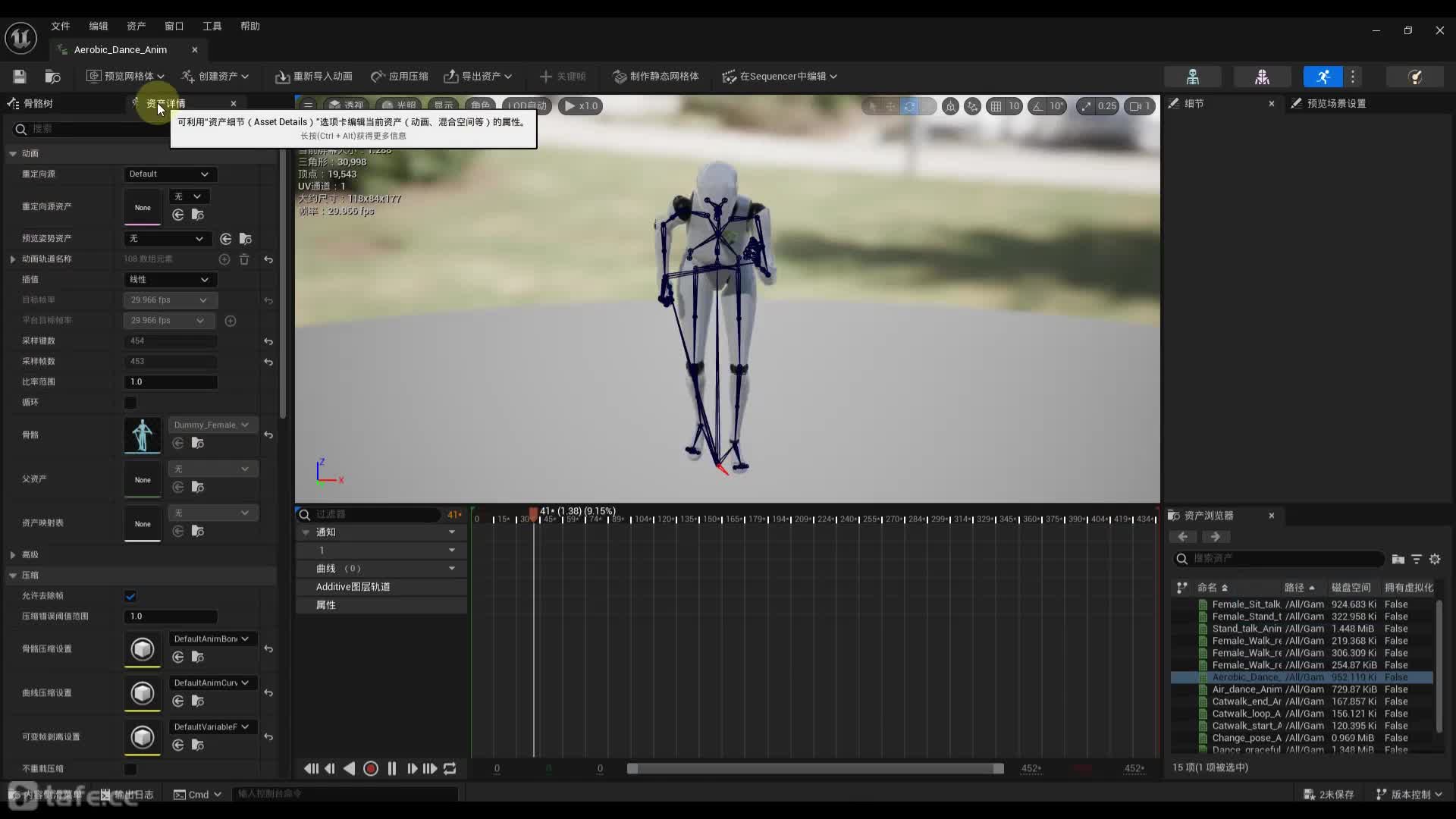Open DefaultAnimBone compression dropdown
Image resolution: width=1456 pixels, height=819 pixels.
pos(212,639)
